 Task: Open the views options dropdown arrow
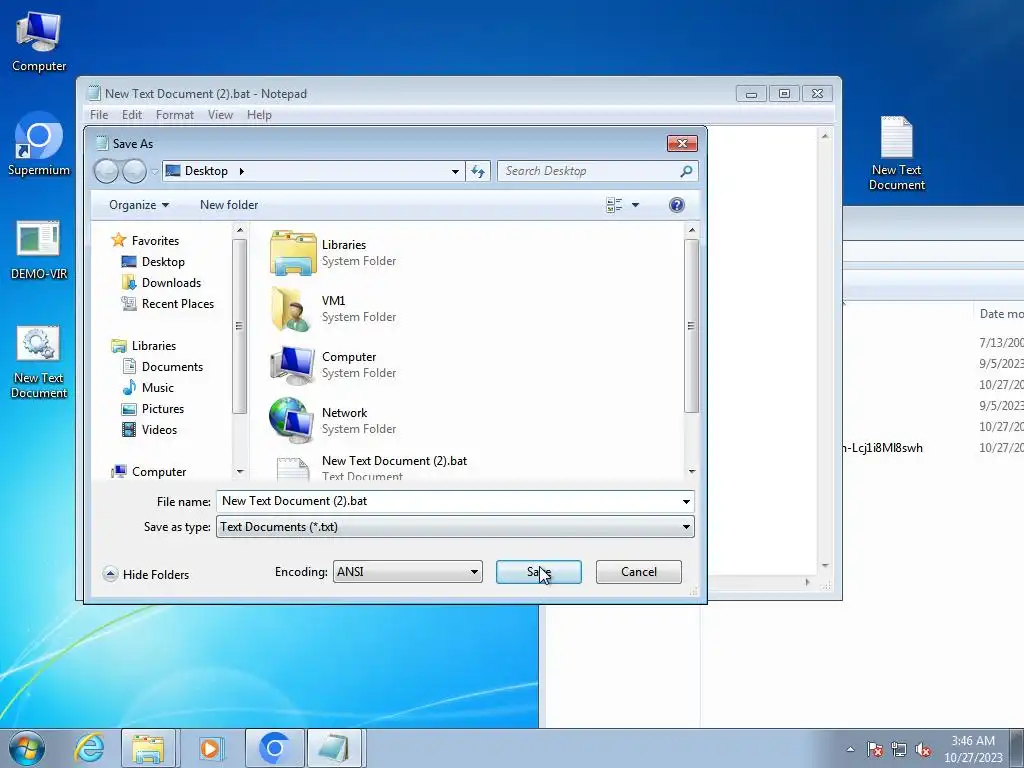(635, 205)
